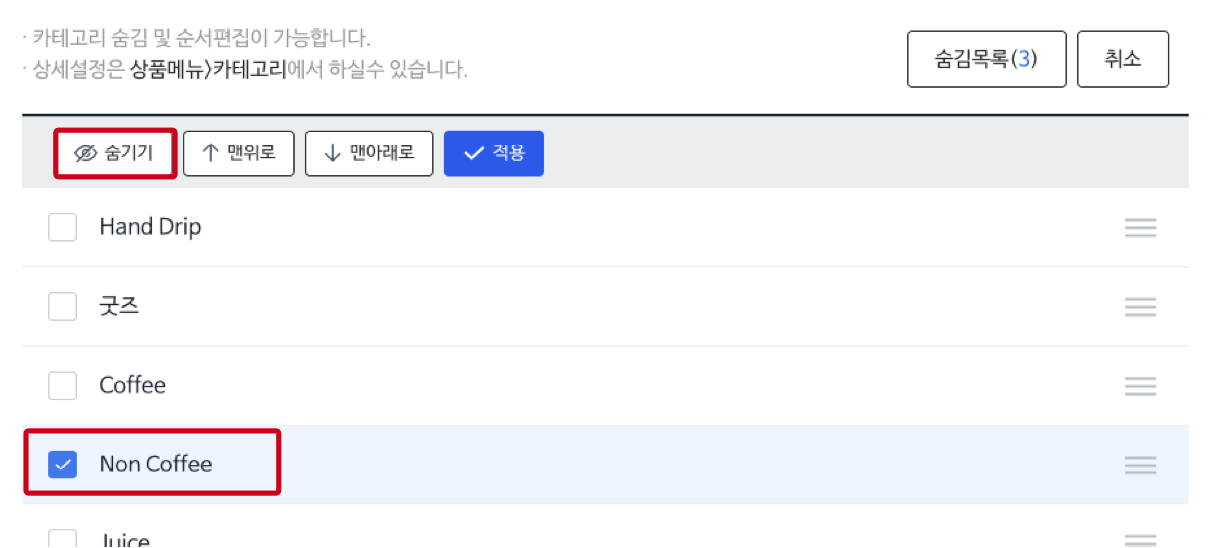
Task: Apply changes with the blue 적용 button
Action: (494, 154)
